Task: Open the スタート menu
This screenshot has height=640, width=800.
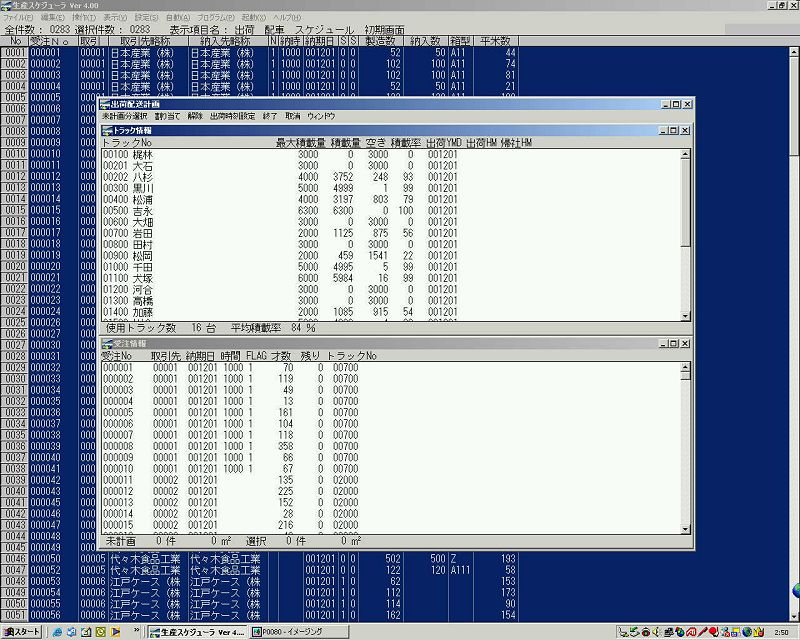Action: [22, 632]
